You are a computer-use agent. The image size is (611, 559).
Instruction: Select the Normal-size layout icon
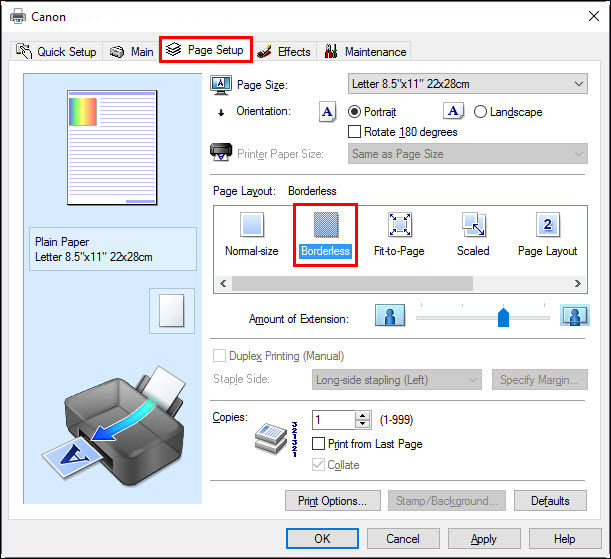[x=252, y=224]
